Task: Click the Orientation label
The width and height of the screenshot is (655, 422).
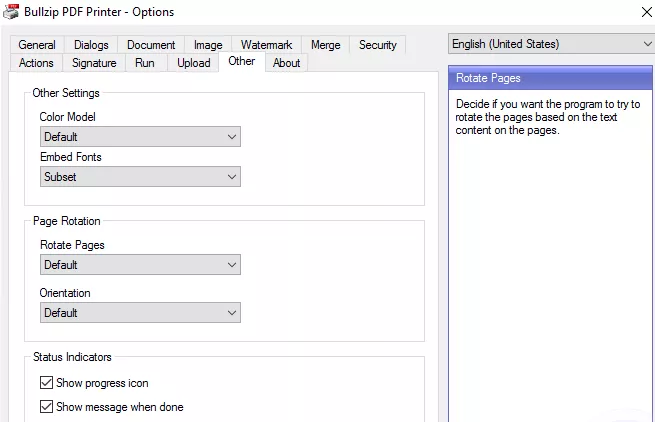Action: (x=65, y=293)
